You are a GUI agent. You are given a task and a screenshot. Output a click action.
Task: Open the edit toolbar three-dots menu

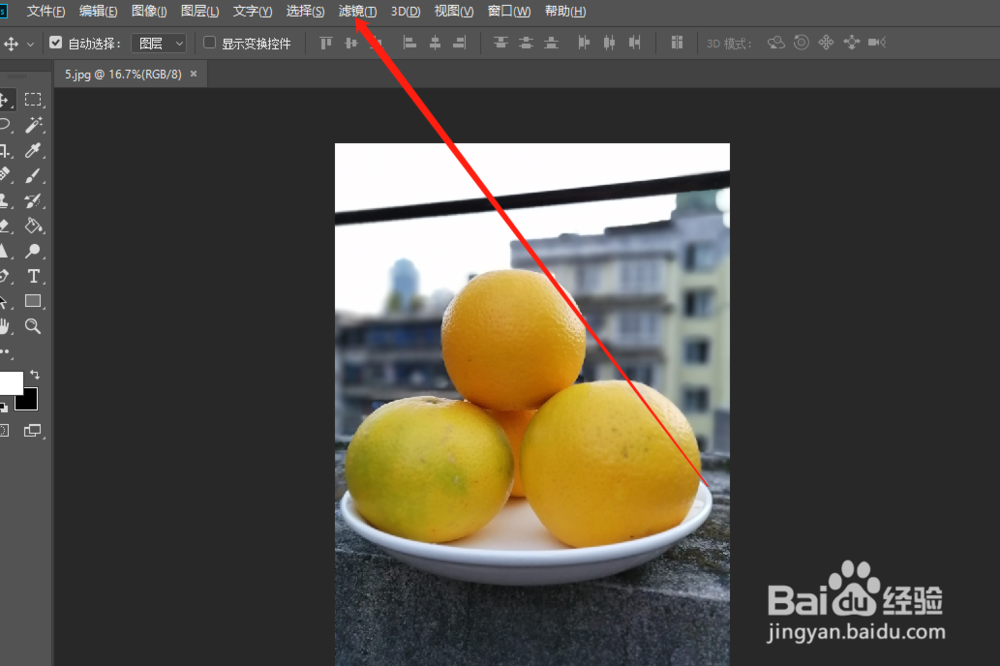coord(6,352)
